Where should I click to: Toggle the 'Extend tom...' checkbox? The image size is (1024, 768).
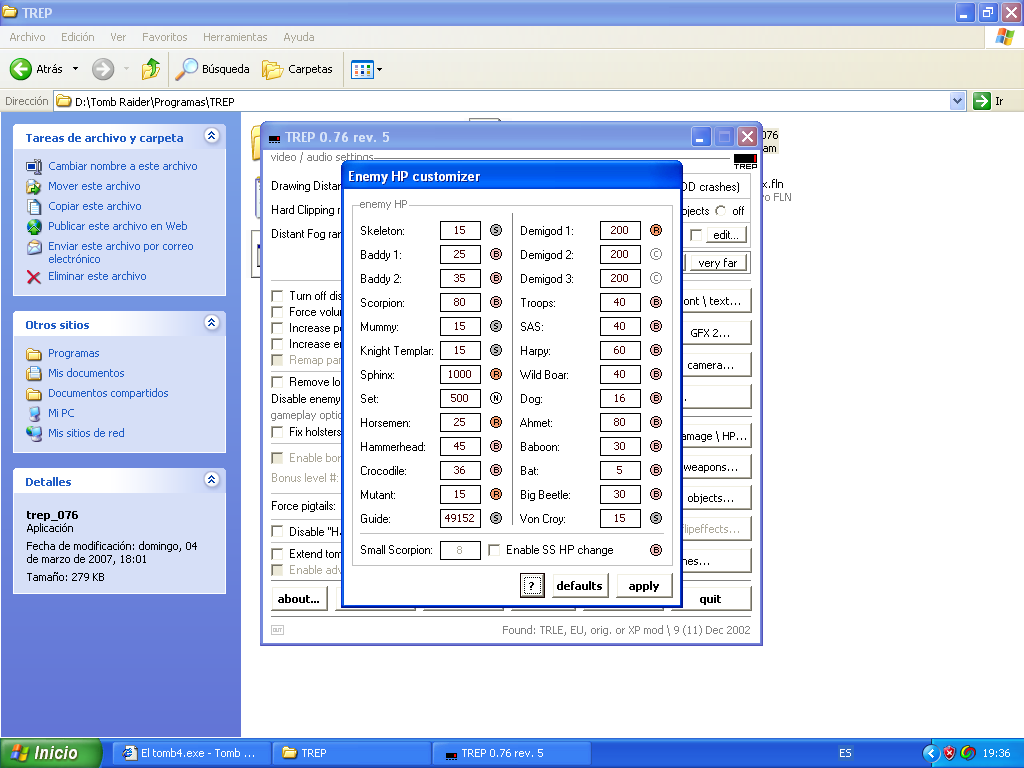coord(277,554)
